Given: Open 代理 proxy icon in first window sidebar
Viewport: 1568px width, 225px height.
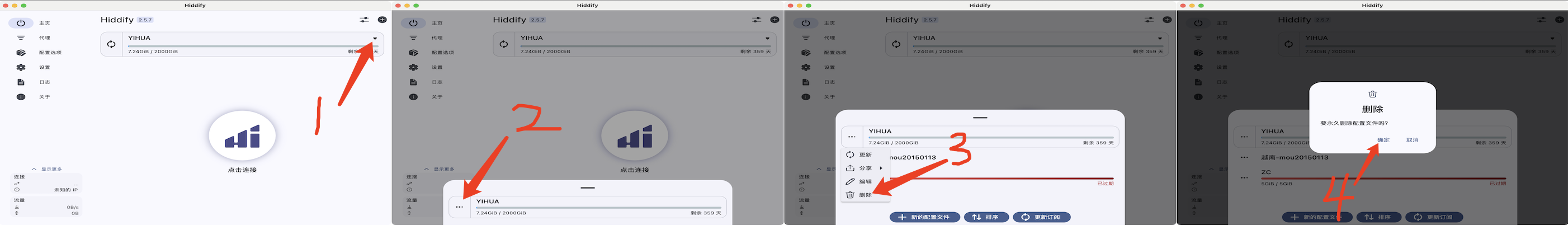Looking at the screenshot, I should coord(21,38).
